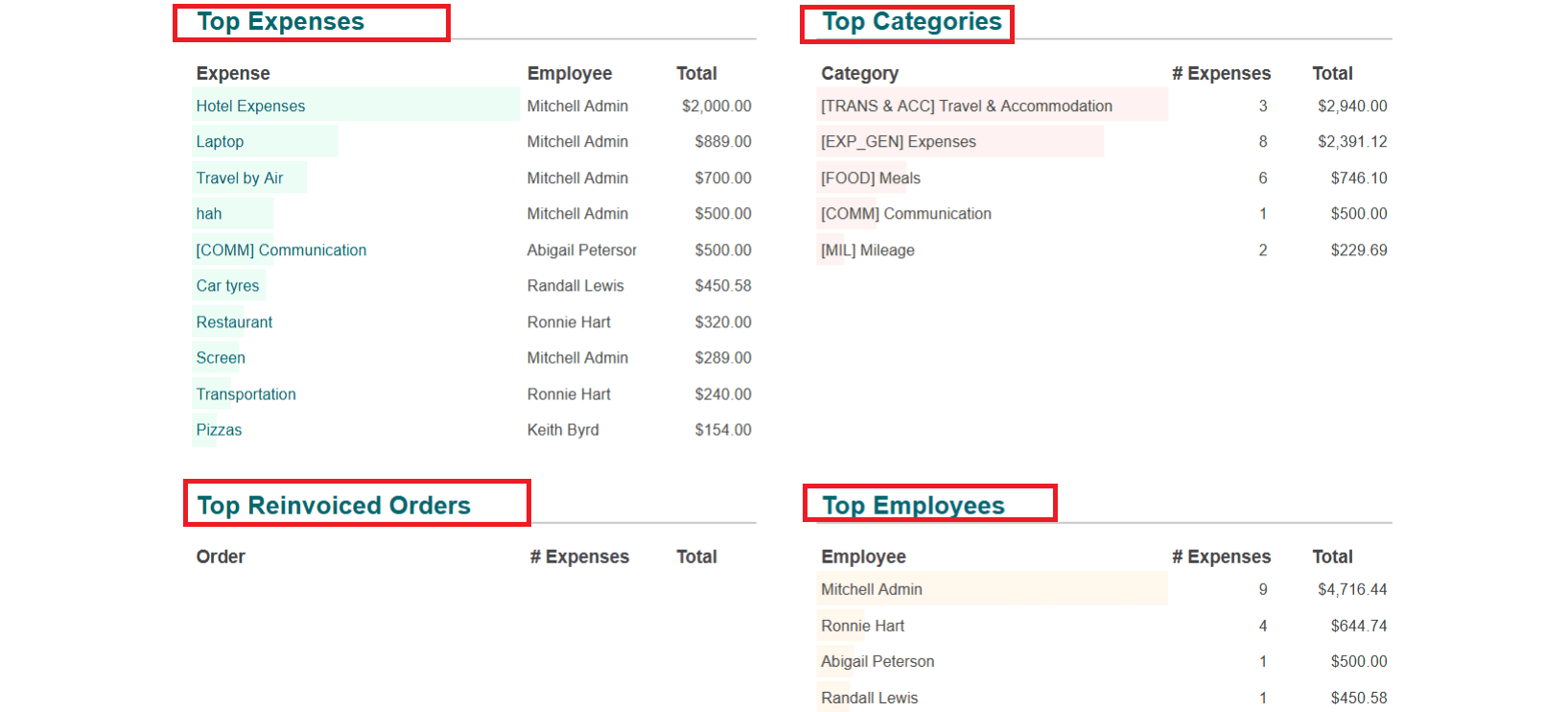Image resolution: width=1568 pixels, height=712 pixels.
Task: Click # Expenses header in Top Categories
Action: (x=1221, y=73)
